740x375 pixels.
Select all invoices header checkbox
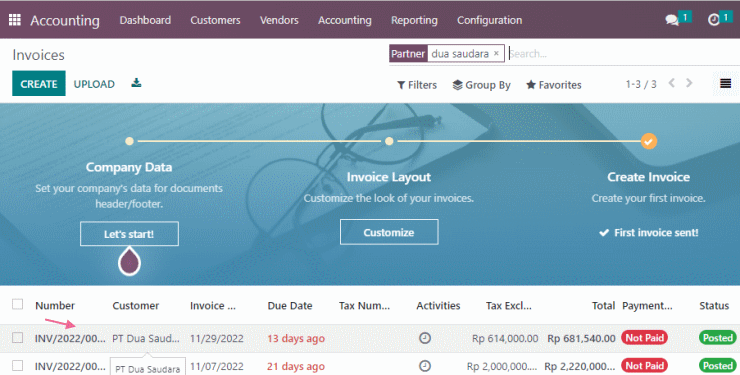click(17, 304)
